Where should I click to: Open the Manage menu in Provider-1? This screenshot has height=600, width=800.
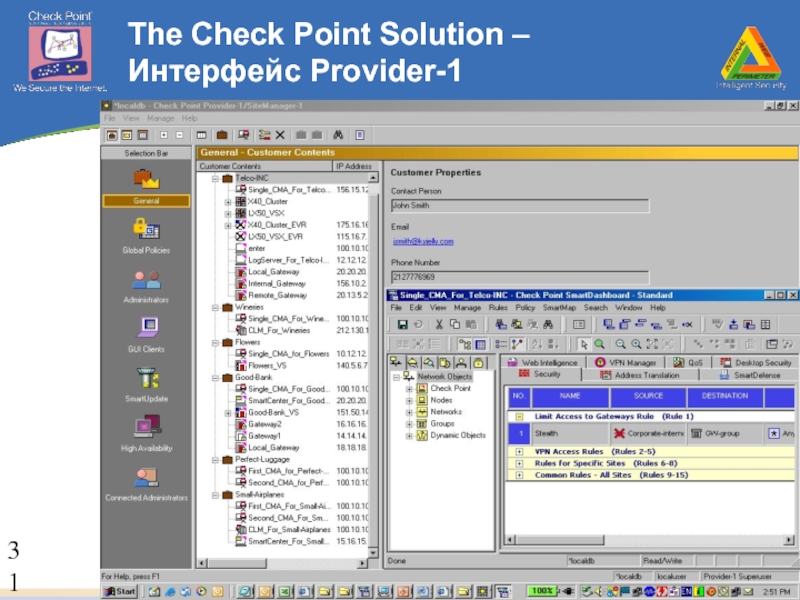point(160,118)
